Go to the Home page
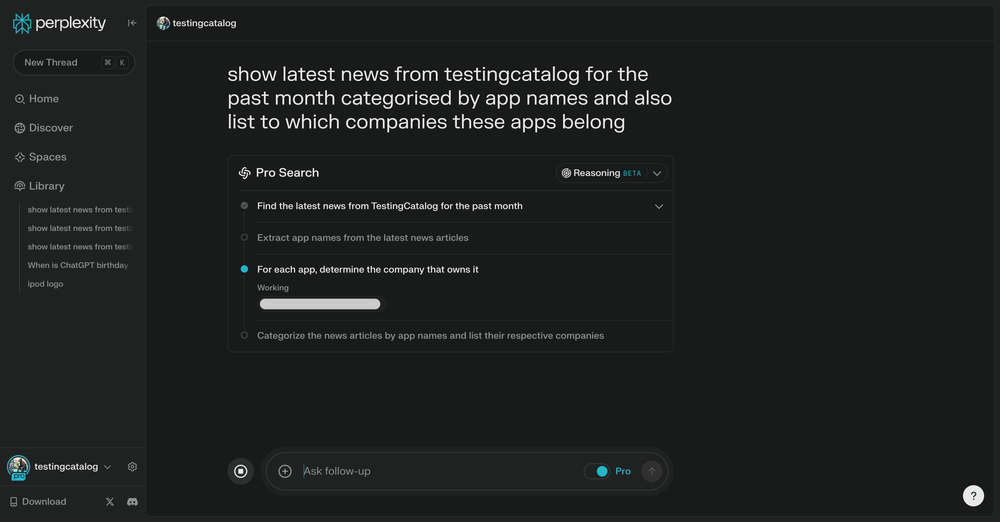Image resolution: width=1000 pixels, height=522 pixels. 43,99
